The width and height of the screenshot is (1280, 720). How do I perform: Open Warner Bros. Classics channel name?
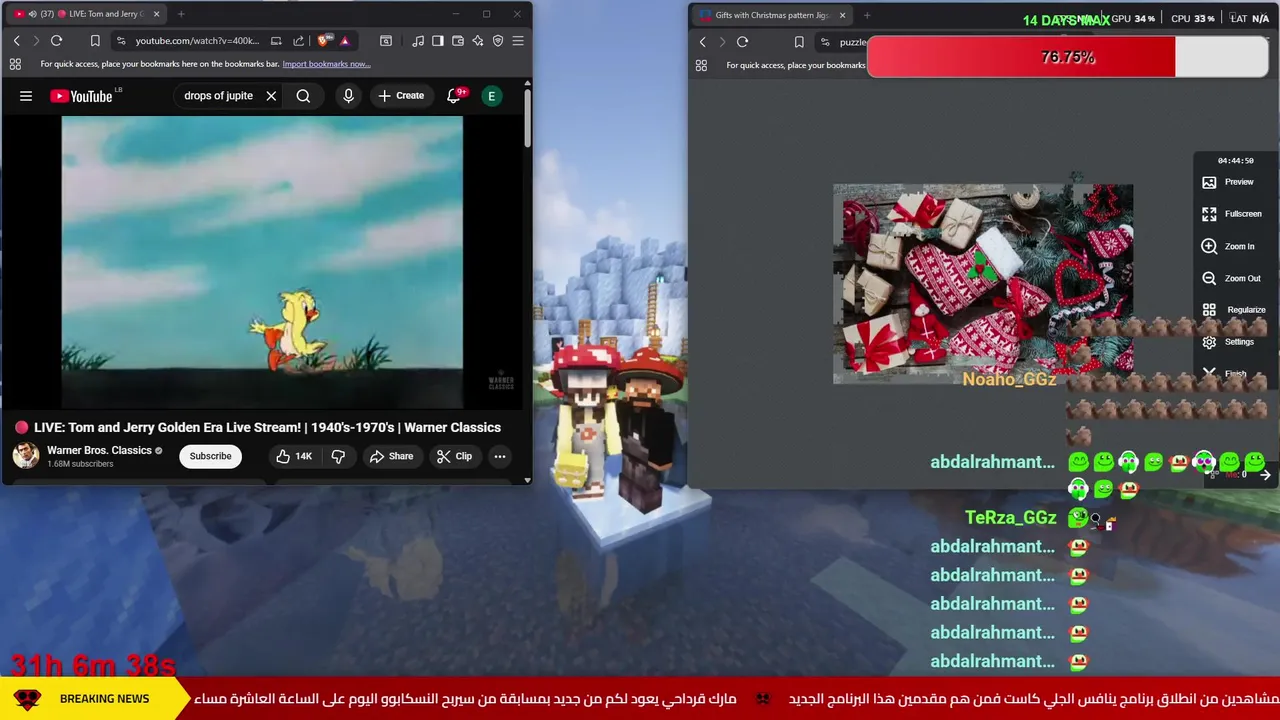[x=99, y=450]
